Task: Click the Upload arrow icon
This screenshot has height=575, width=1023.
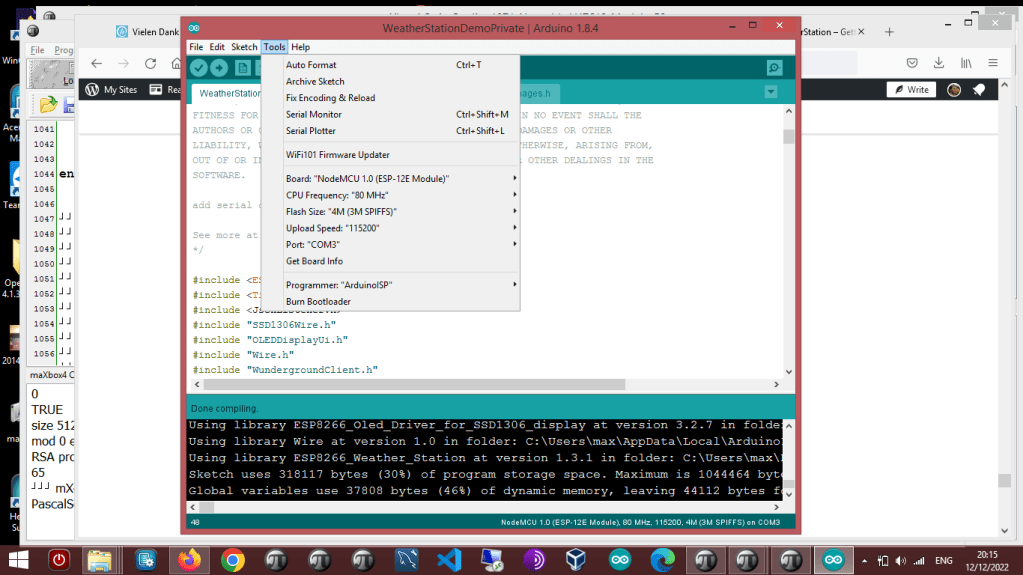Action: click(219, 67)
